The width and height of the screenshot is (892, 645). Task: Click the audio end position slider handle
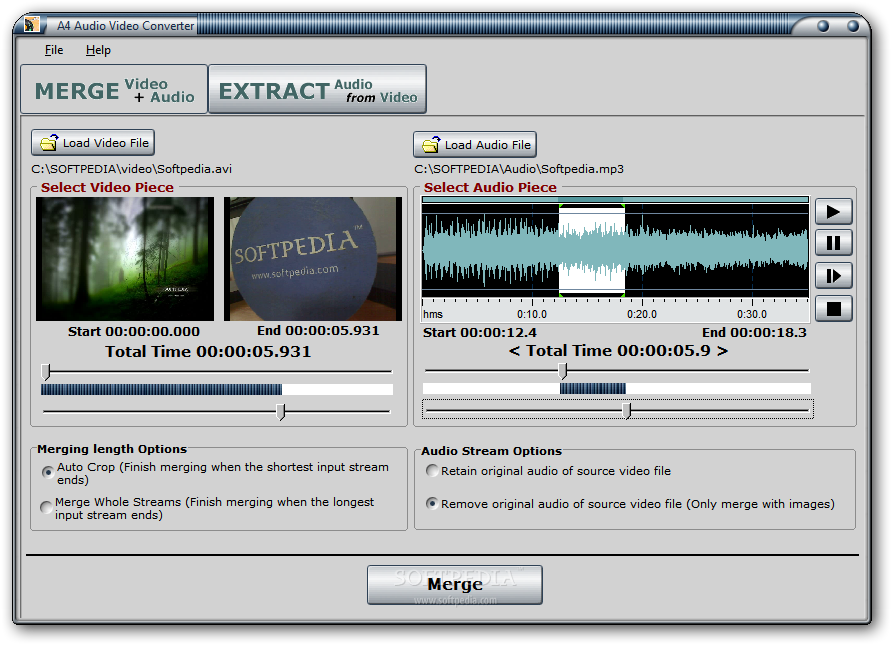click(x=627, y=411)
